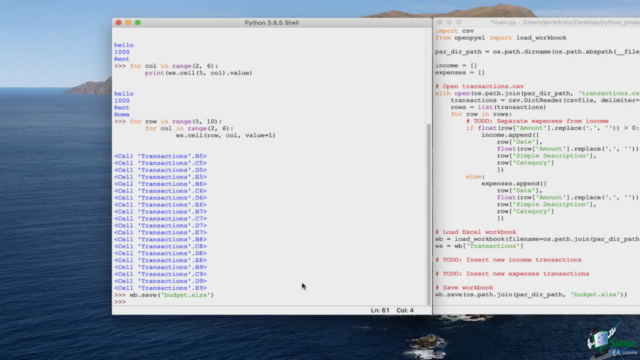
Task: Click the Python 3.8.5 Shell title bar text
Action: pyautogui.click(x=272, y=22)
